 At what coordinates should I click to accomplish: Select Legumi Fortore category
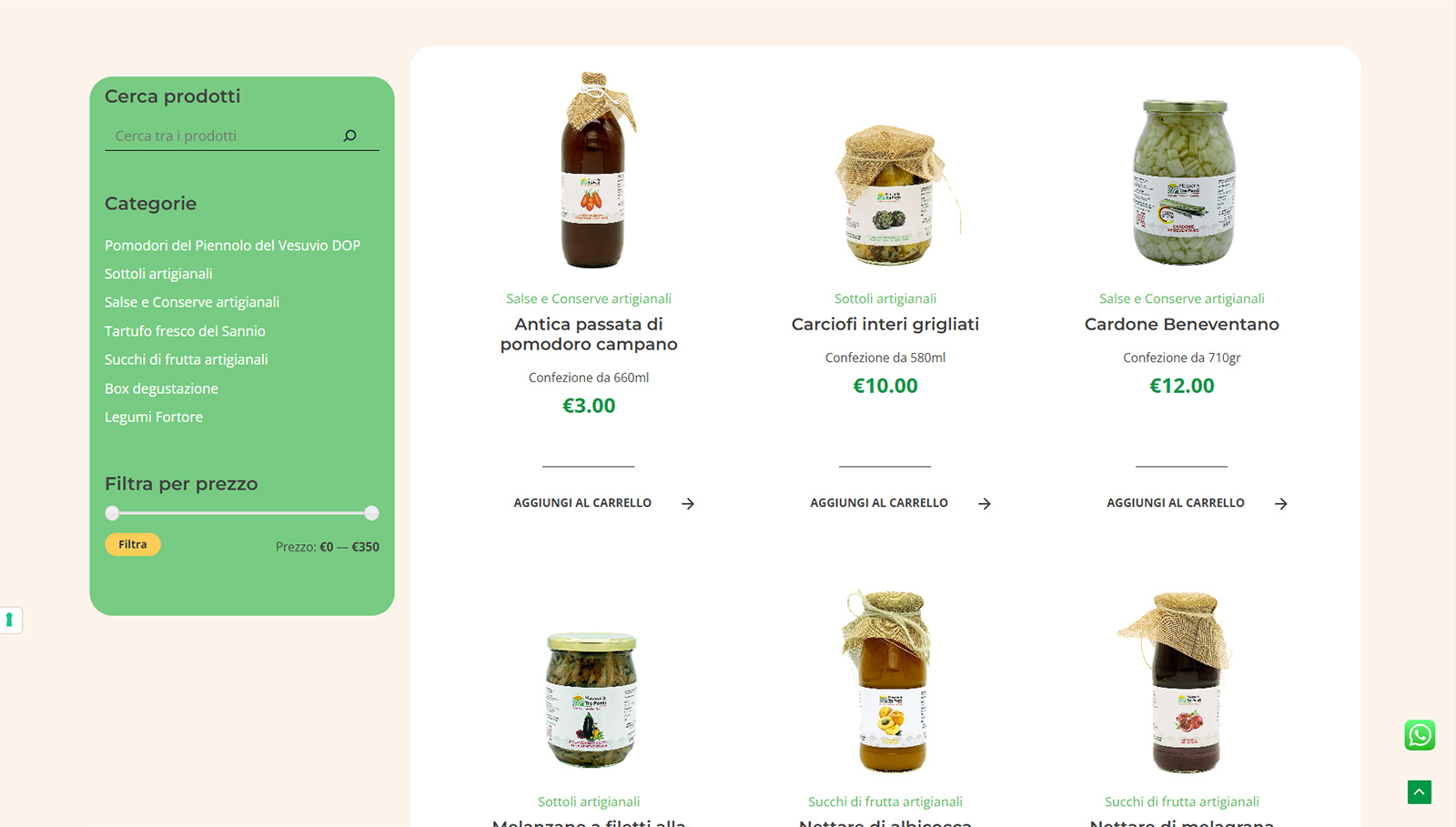pyautogui.click(x=154, y=417)
